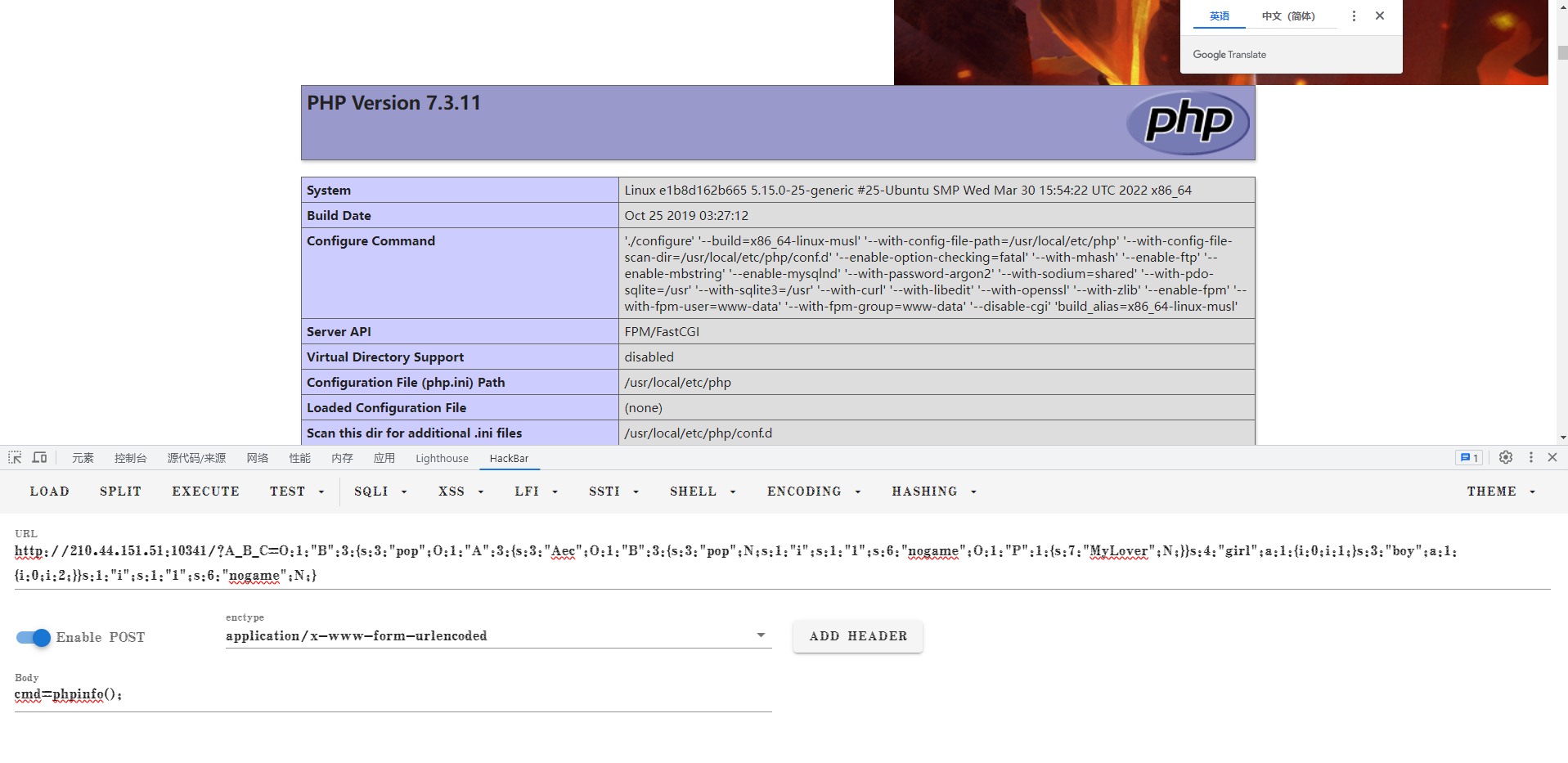Screen dimensions: 1568x763
Task: Open Google Translate options menu
Action: [x=1354, y=16]
